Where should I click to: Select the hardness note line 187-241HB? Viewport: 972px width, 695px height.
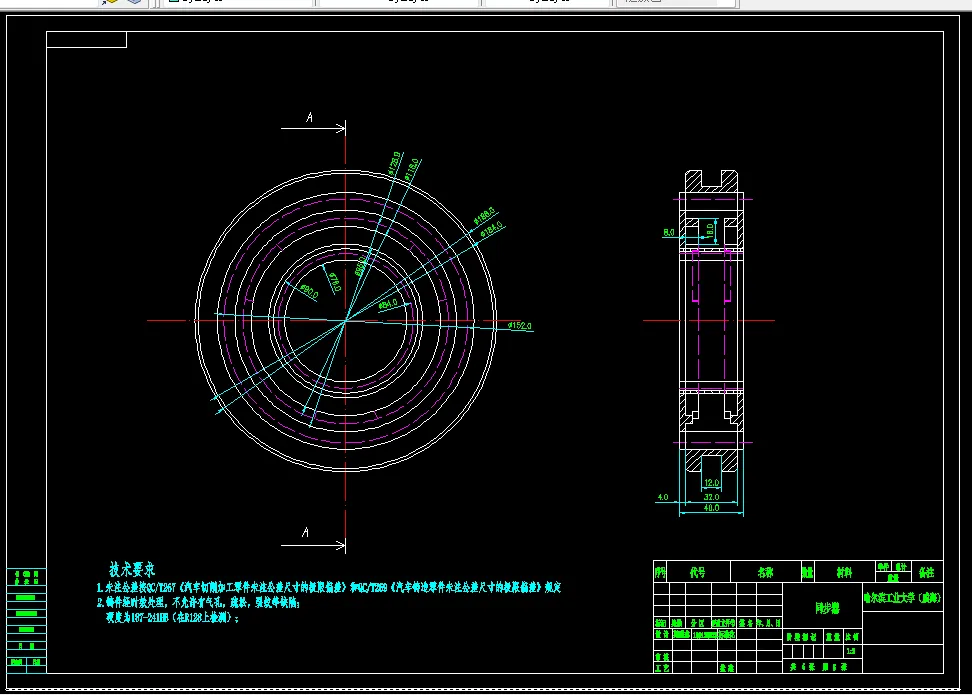point(172,618)
